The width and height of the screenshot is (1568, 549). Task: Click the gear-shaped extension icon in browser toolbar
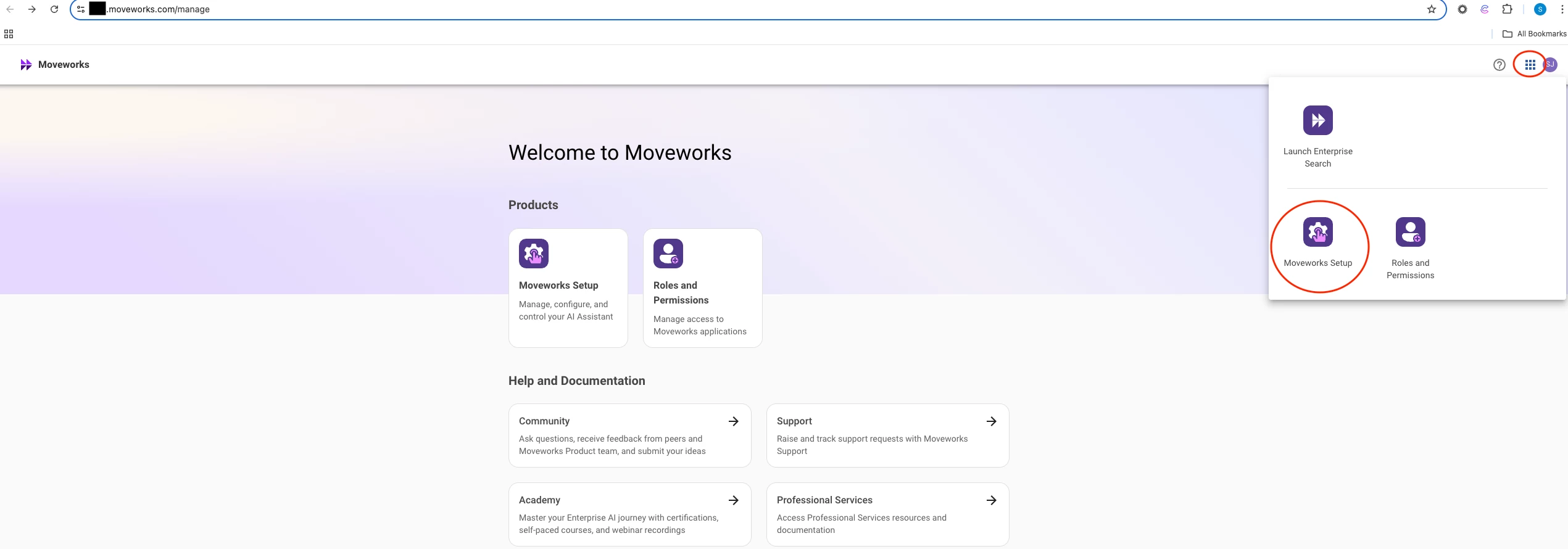point(1462,9)
